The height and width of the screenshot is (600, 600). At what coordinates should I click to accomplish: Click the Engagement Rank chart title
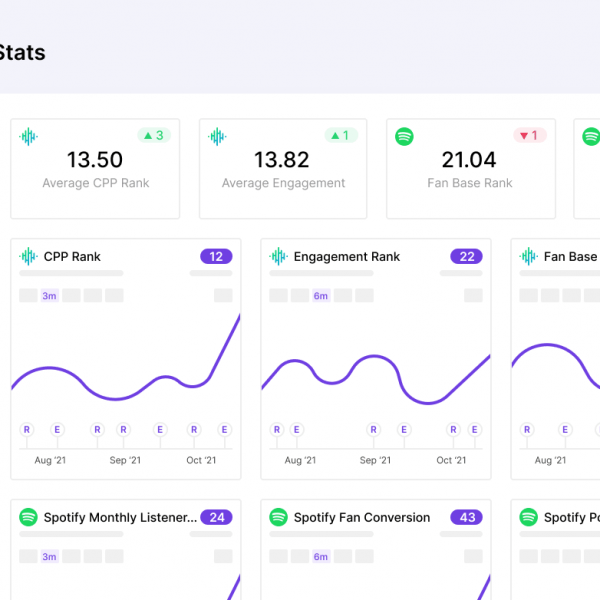point(347,256)
